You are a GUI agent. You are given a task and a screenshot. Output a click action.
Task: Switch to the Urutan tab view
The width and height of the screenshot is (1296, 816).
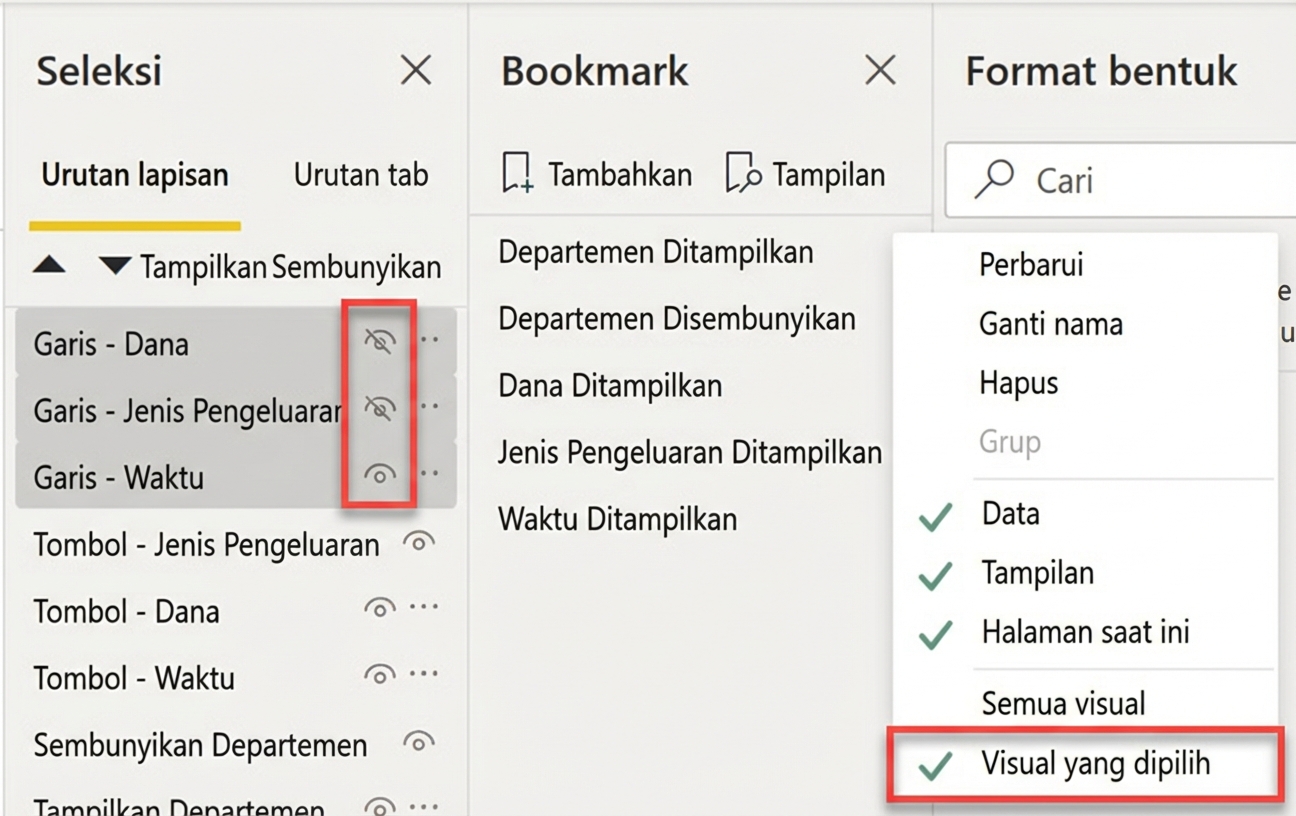tap(361, 174)
